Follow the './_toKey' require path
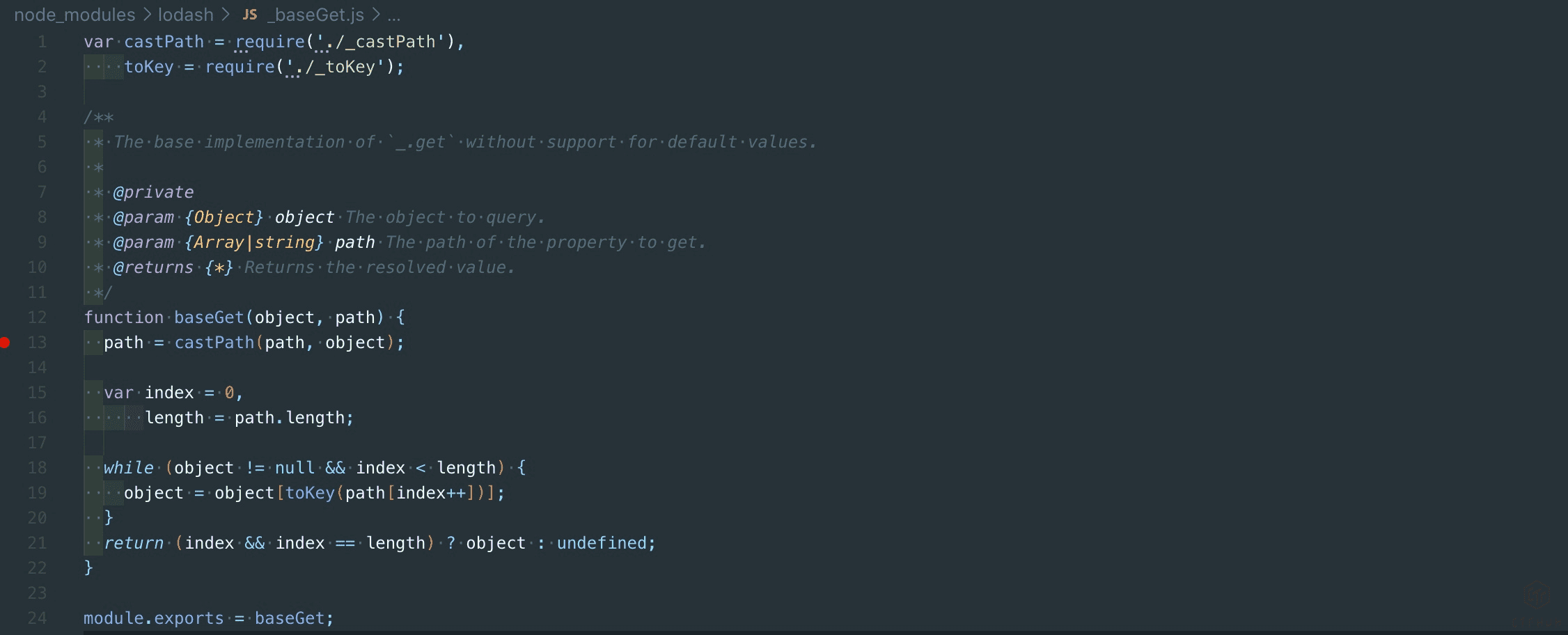 [336, 67]
